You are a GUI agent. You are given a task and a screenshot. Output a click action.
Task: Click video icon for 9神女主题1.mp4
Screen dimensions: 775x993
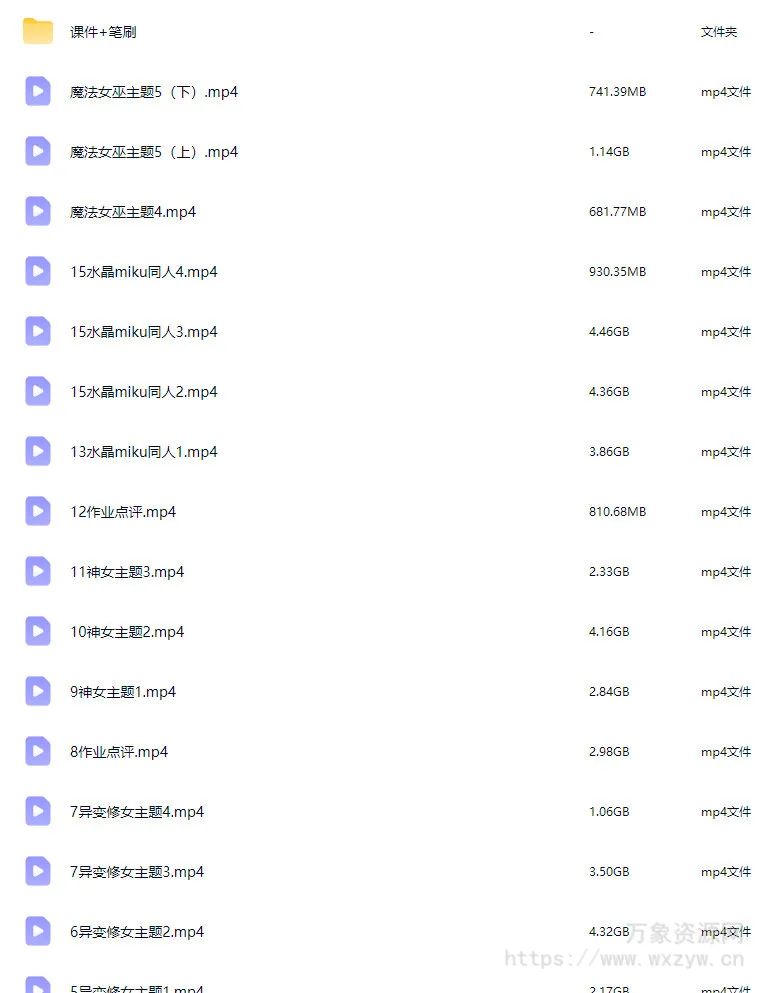[x=38, y=692]
